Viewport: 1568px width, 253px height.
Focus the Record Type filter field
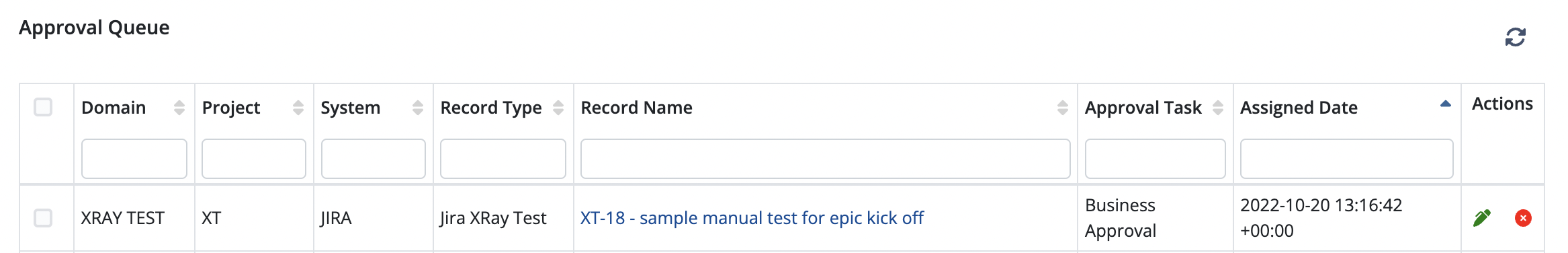click(503, 159)
